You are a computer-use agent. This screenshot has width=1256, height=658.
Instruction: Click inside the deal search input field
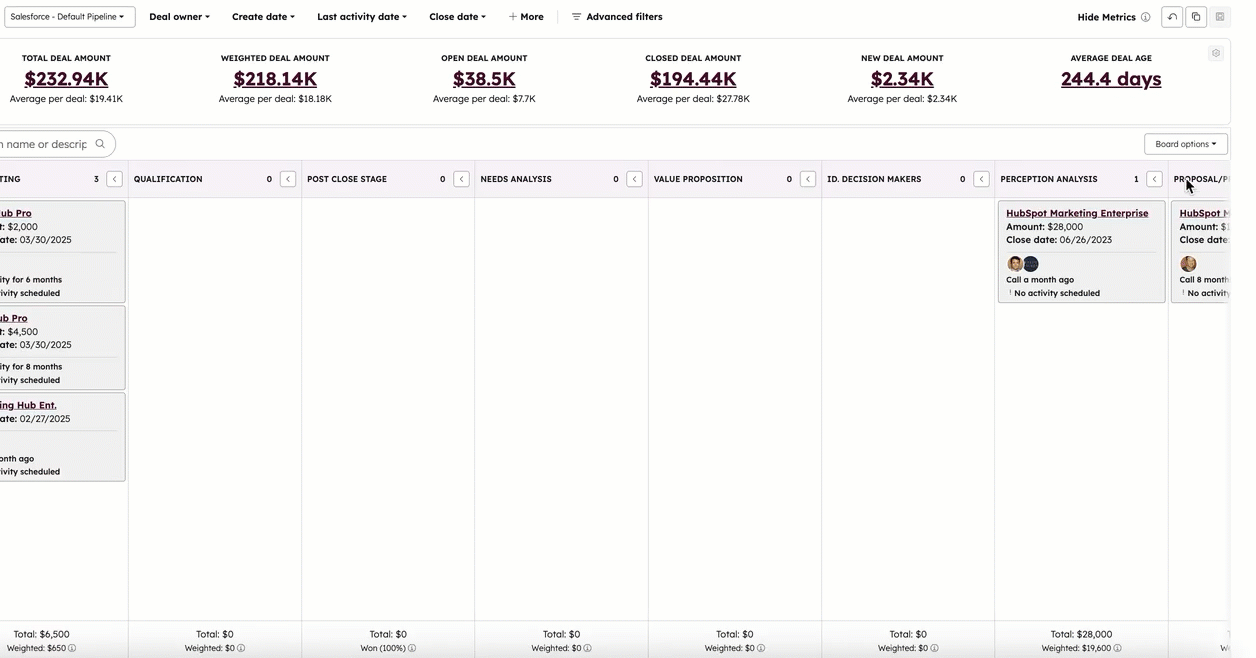45,143
